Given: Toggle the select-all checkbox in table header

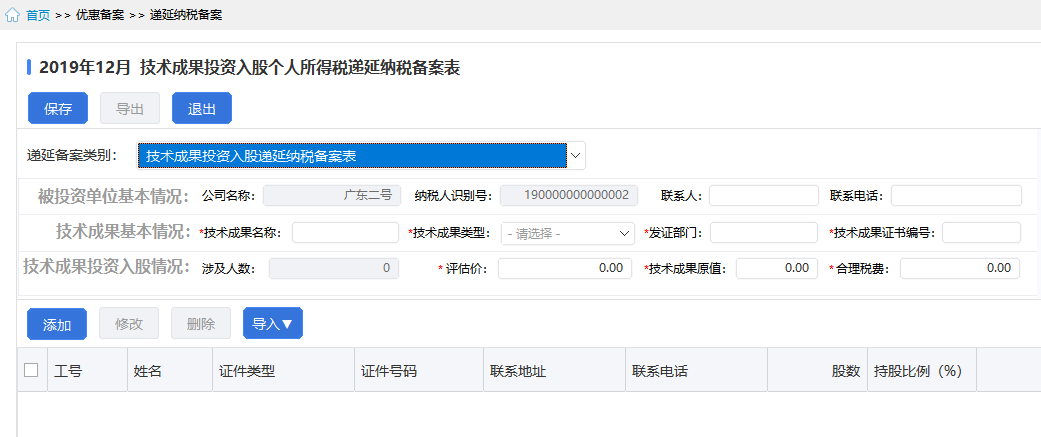Looking at the screenshot, I should (31, 370).
